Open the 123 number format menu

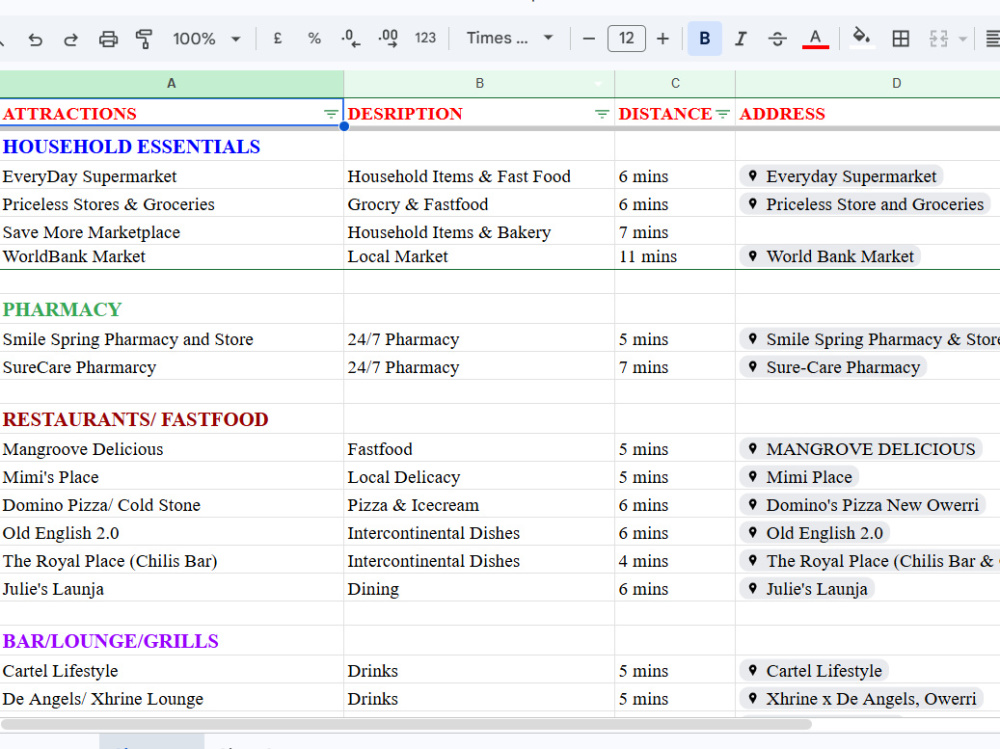click(425, 39)
